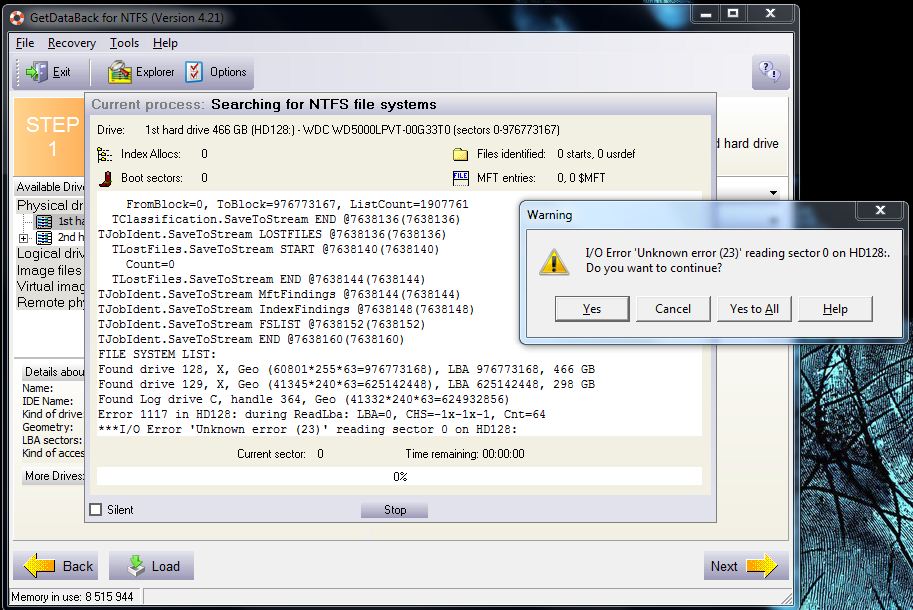Image resolution: width=913 pixels, height=610 pixels.
Task: Open the Recovery menu
Action: click(x=72, y=43)
